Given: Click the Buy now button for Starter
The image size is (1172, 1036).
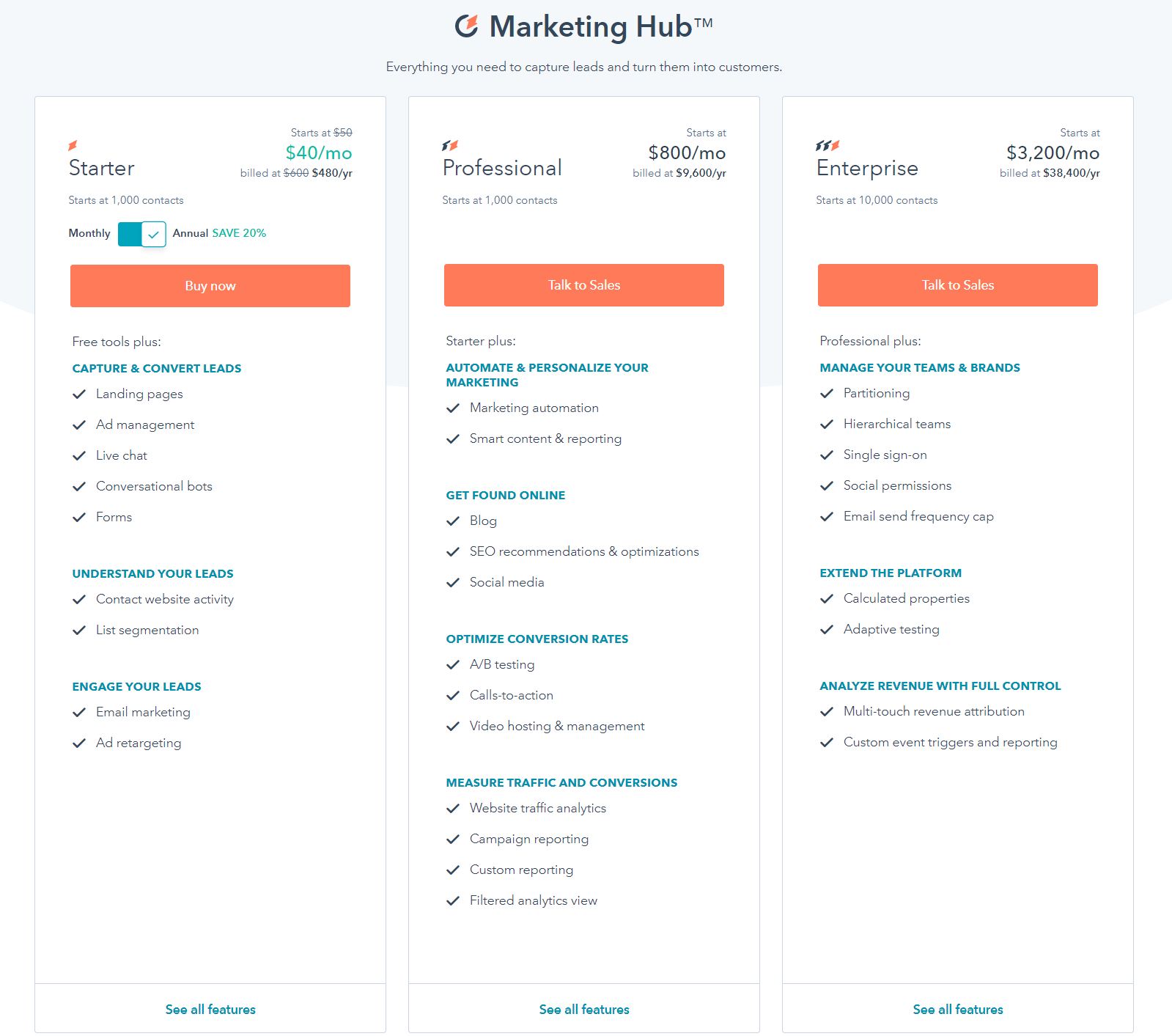Looking at the screenshot, I should click(x=210, y=286).
